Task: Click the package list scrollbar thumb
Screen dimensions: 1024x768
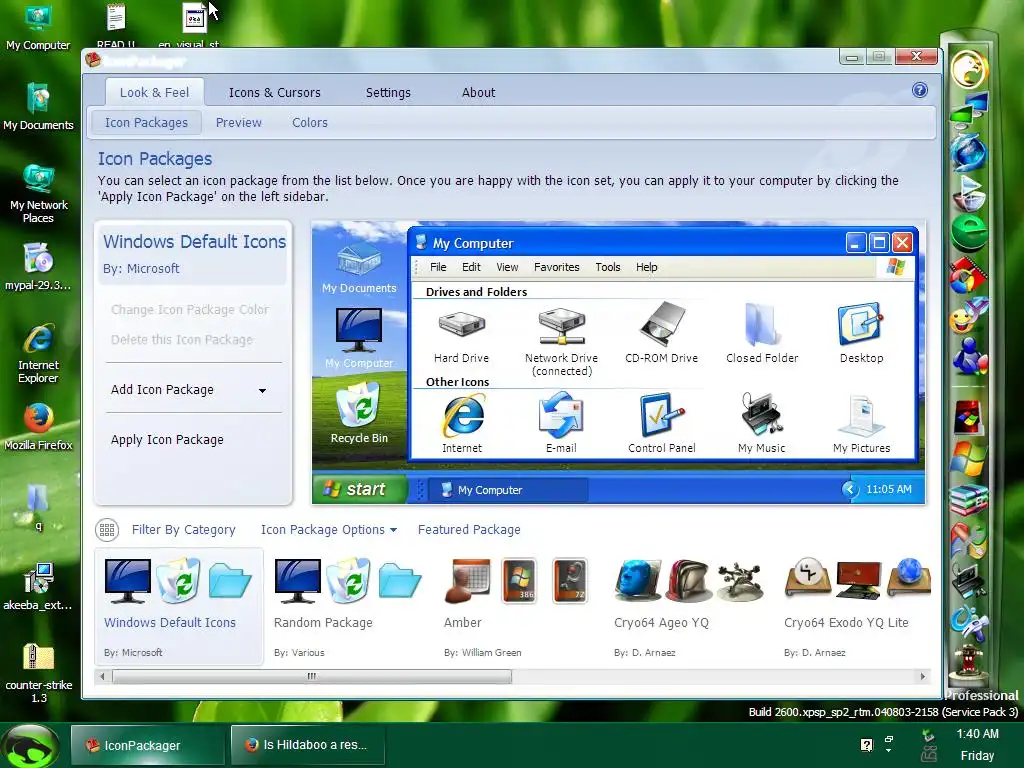Action: click(312, 677)
